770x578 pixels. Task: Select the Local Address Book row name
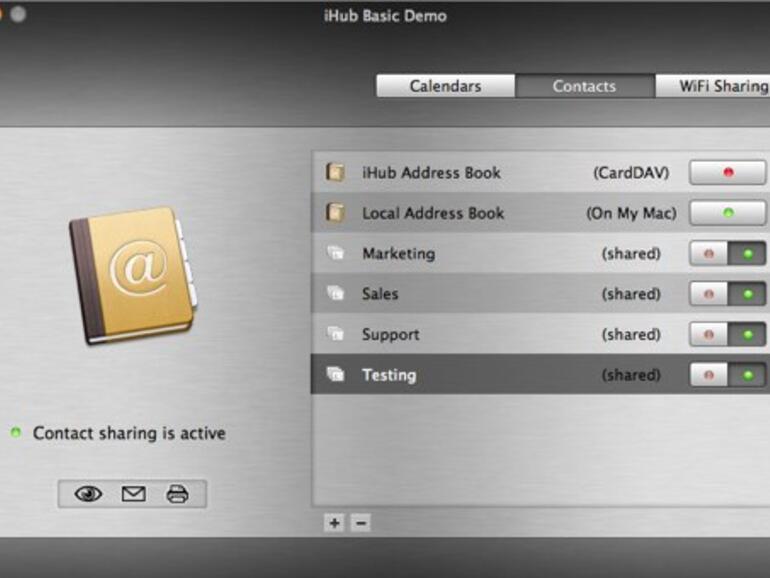click(433, 213)
